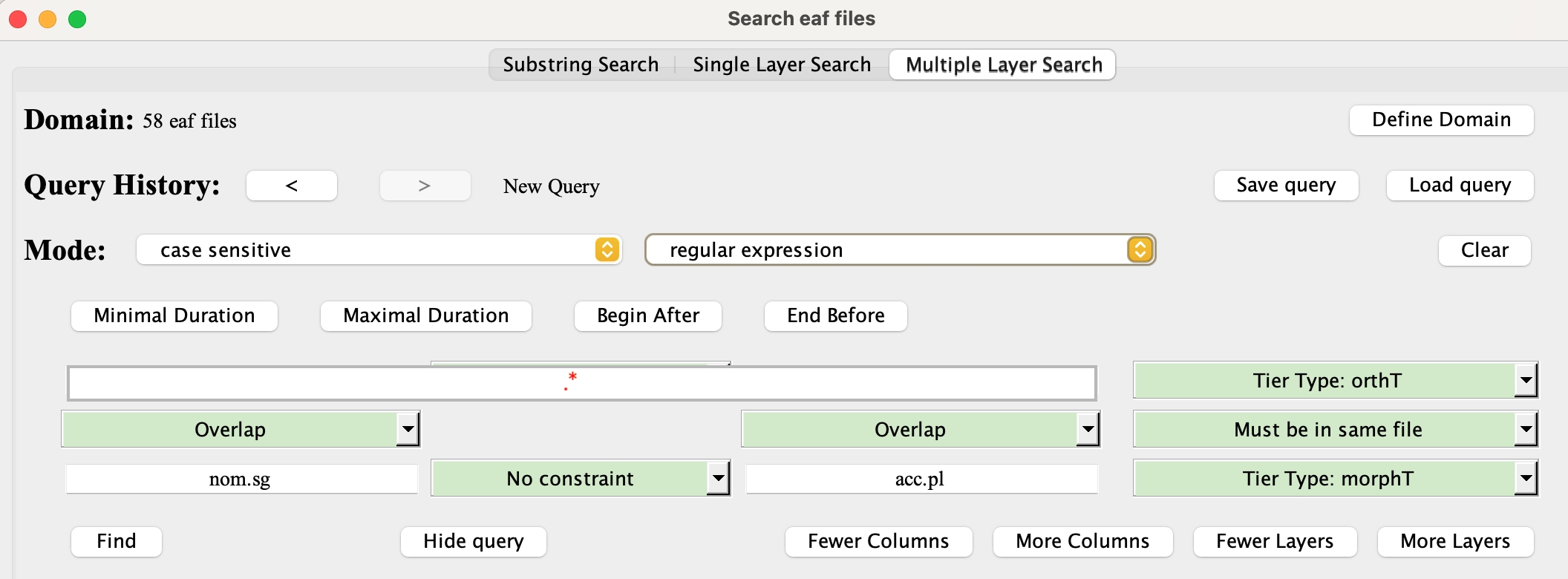Add more layers to the query

pos(1454,542)
